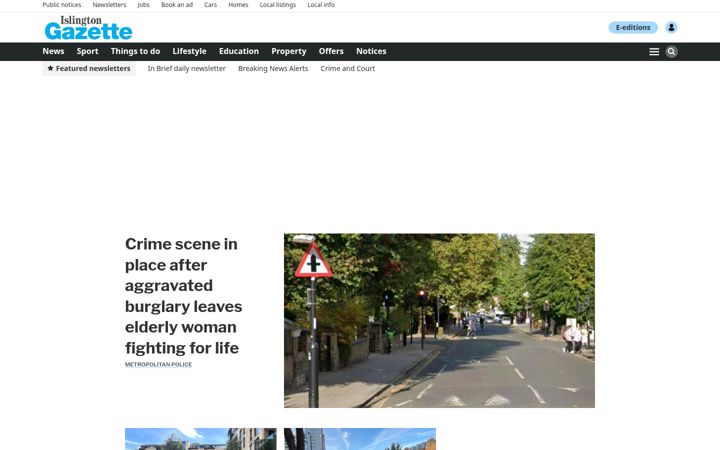
Task: Open the Sport menu
Action: click(87, 51)
